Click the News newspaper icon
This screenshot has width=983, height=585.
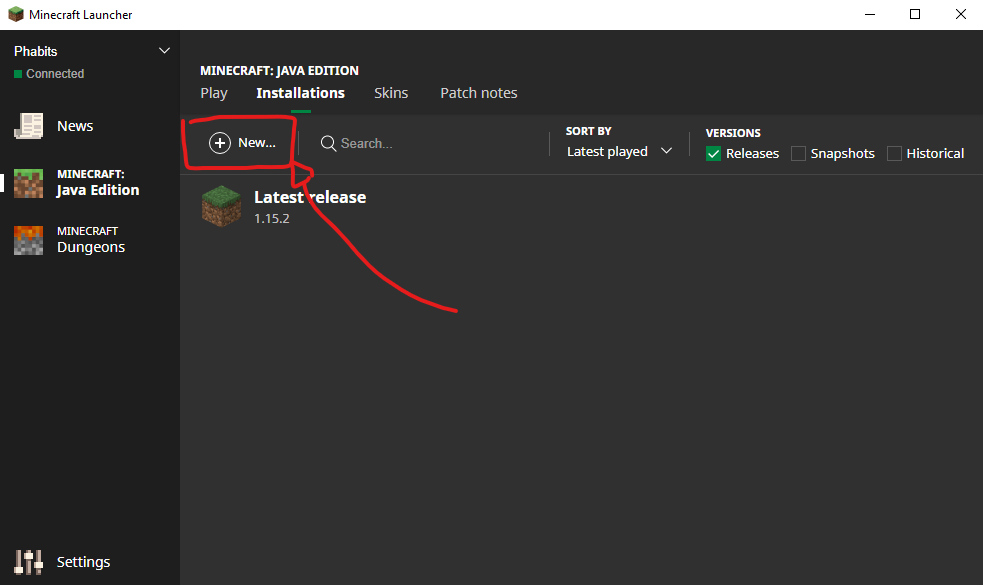coord(28,126)
